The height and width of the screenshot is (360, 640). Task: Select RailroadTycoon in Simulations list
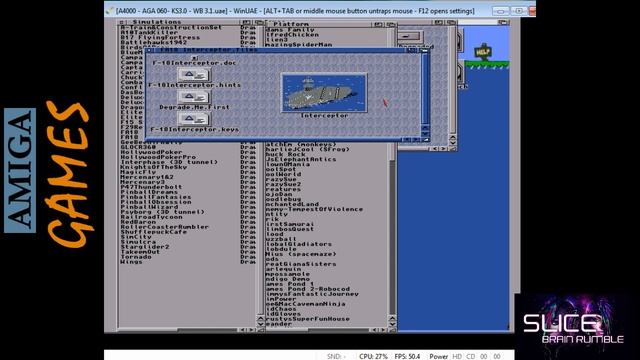click(x=151, y=217)
